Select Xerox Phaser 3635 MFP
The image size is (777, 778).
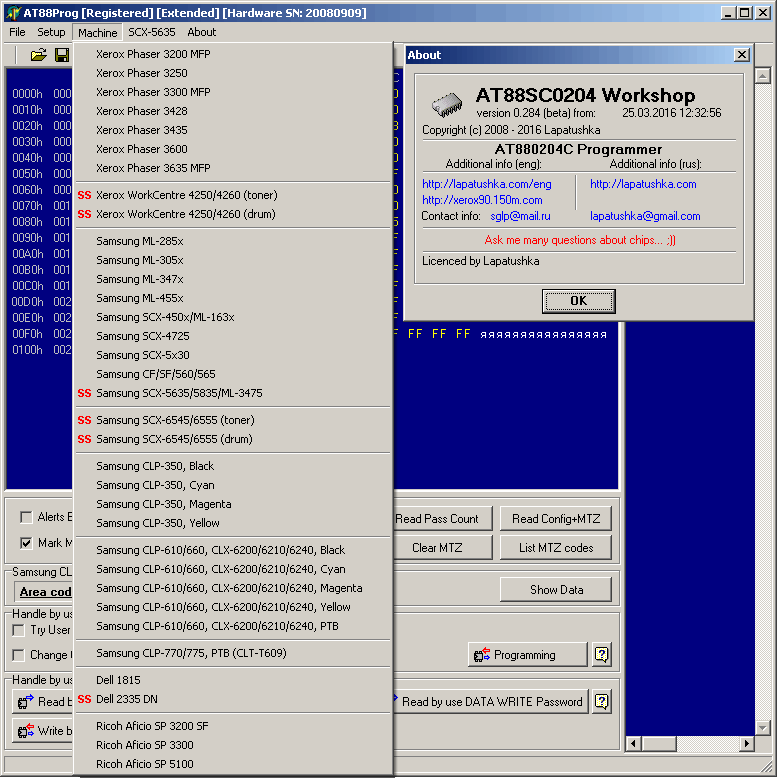[x=233, y=168]
